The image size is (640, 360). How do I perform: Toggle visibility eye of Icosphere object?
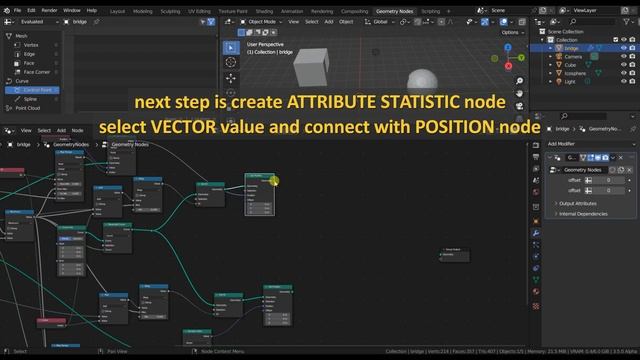coord(624,73)
